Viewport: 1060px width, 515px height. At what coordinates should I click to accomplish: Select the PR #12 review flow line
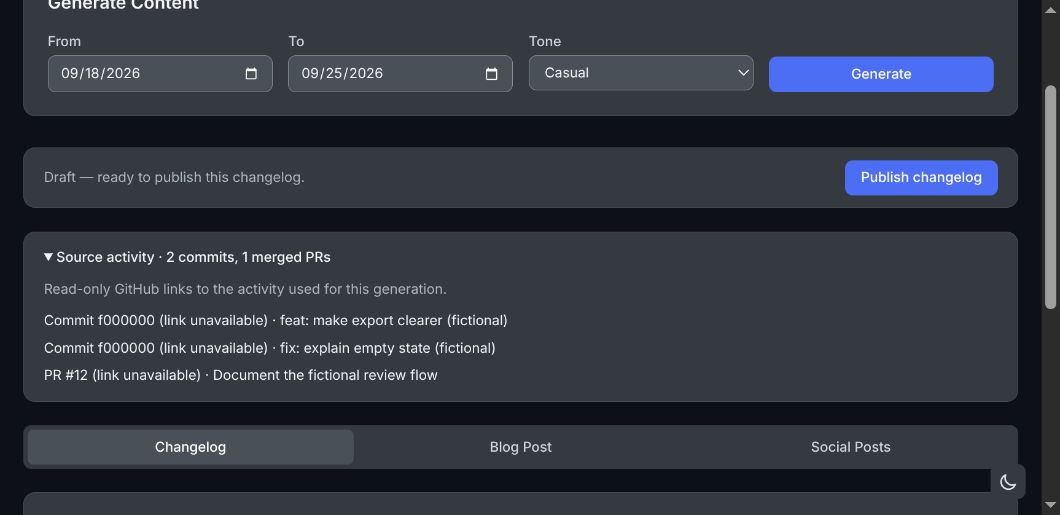[x=241, y=375]
